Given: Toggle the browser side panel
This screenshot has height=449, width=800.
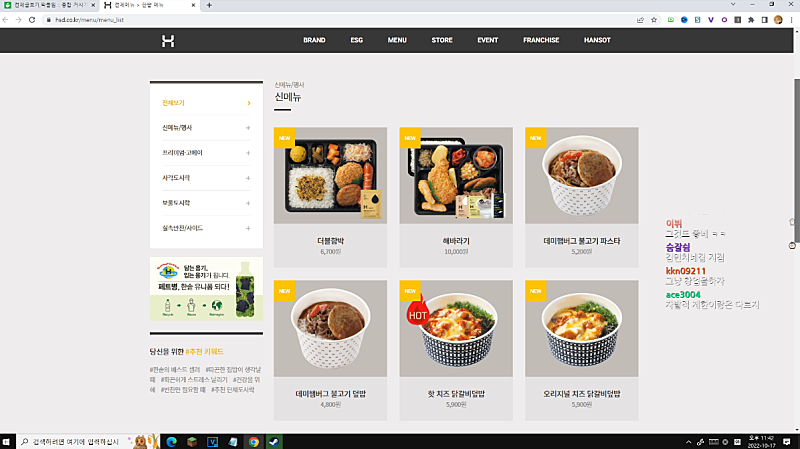Looking at the screenshot, I should pyautogui.click(x=764, y=20).
